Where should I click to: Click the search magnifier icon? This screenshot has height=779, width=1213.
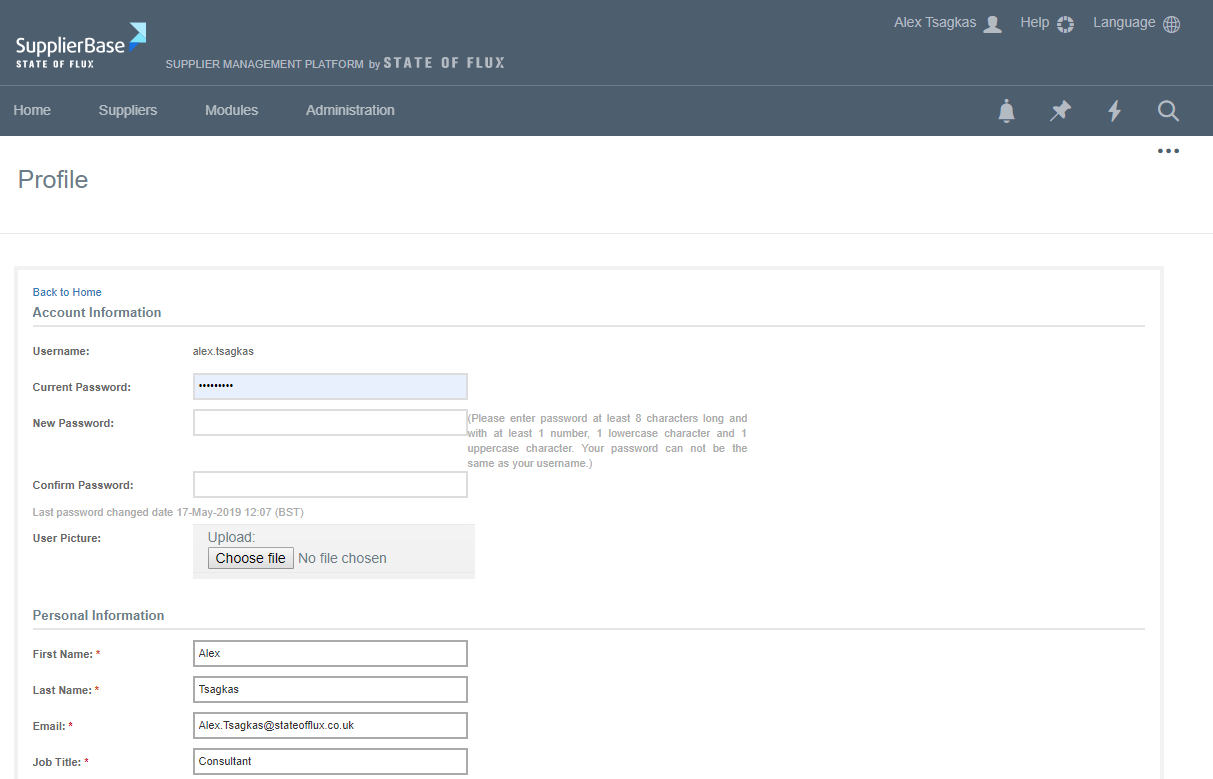click(x=1168, y=111)
